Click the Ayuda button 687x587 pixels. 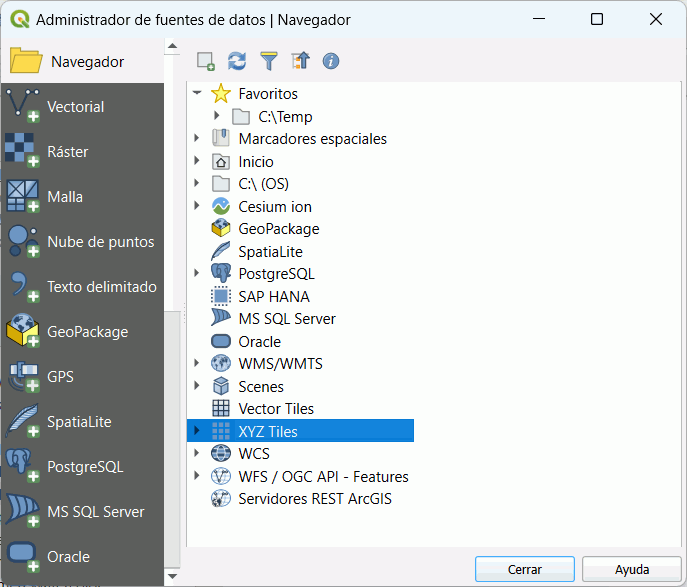(x=631, y=569)
